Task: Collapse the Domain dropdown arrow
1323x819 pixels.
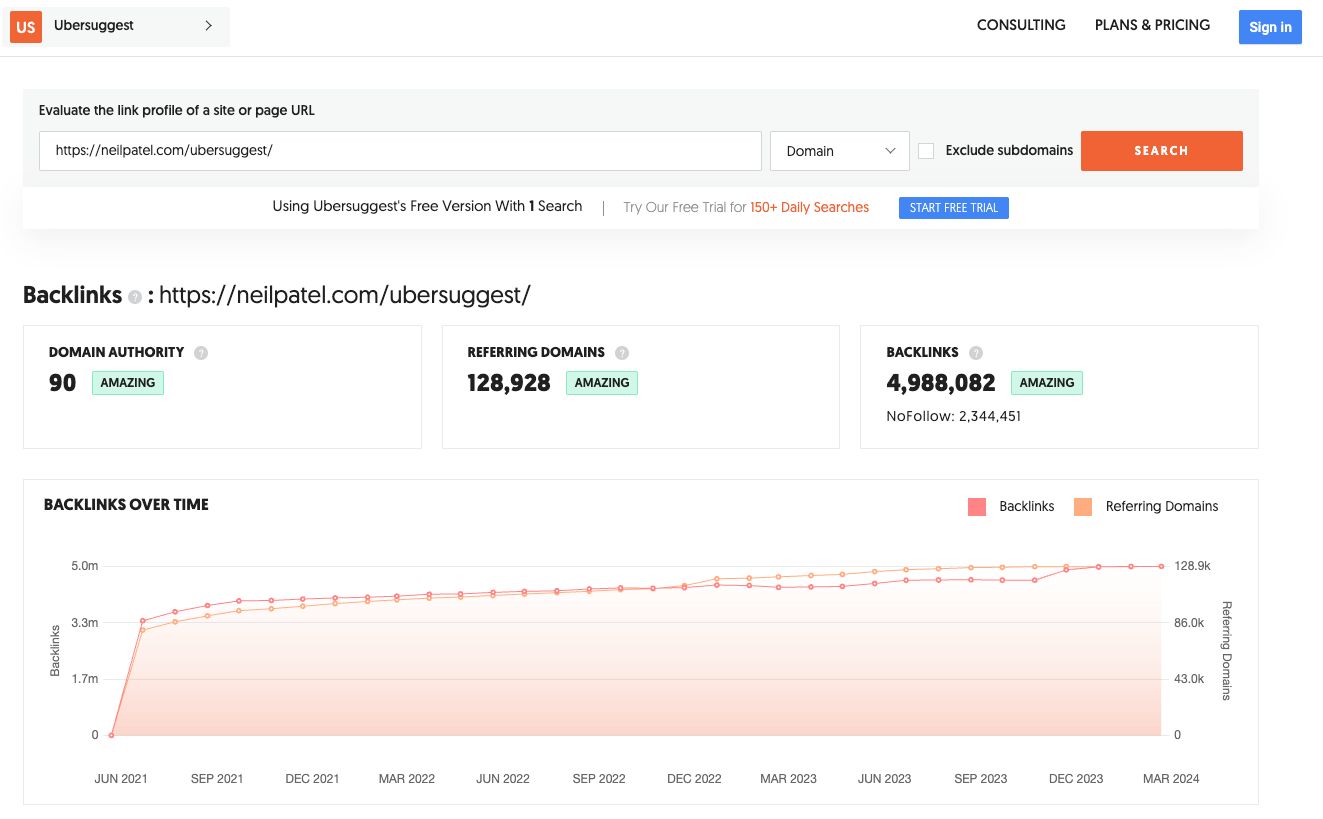Action: tap(890, 150)
